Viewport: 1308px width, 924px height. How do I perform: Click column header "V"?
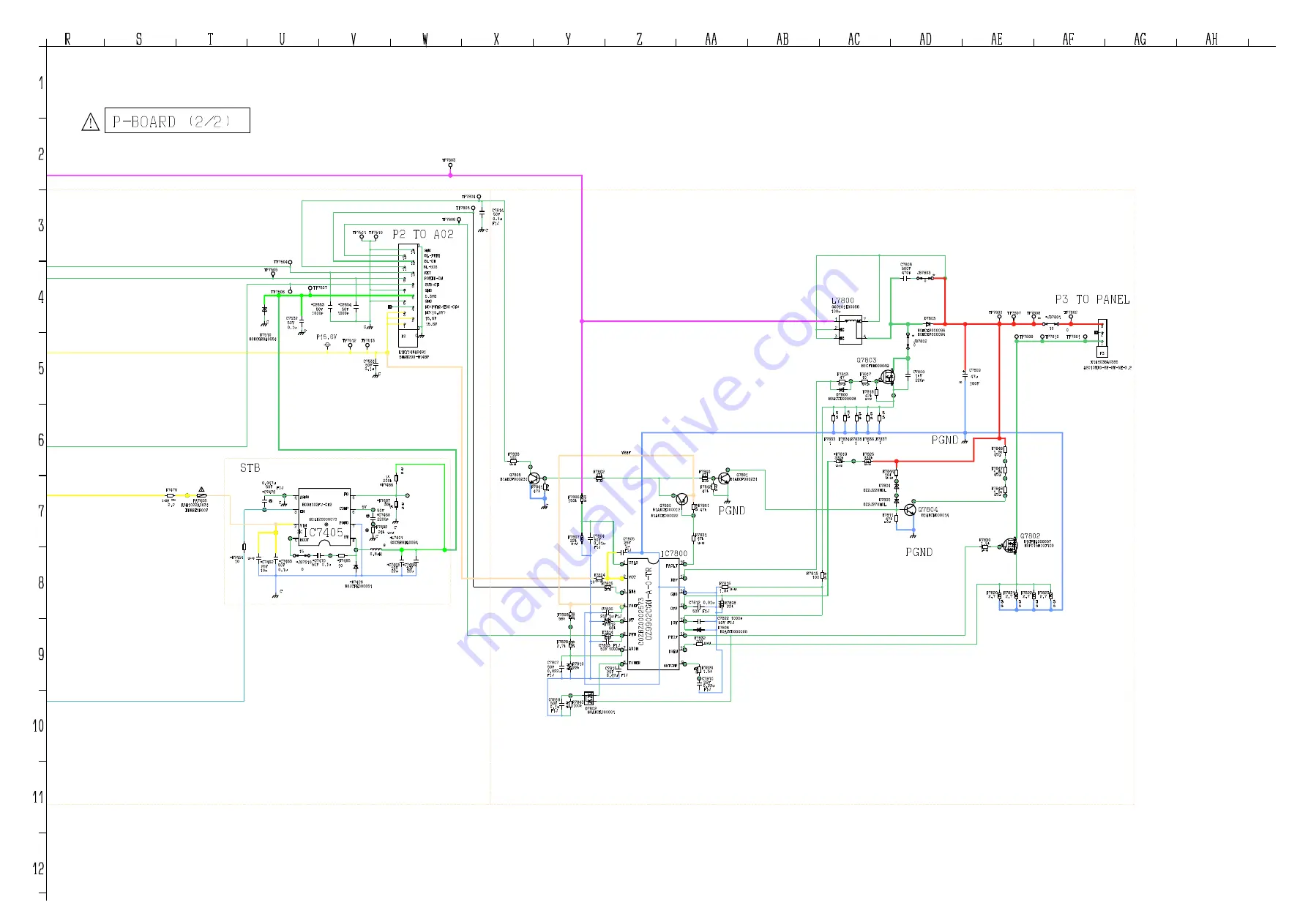[x=354, y=39]
